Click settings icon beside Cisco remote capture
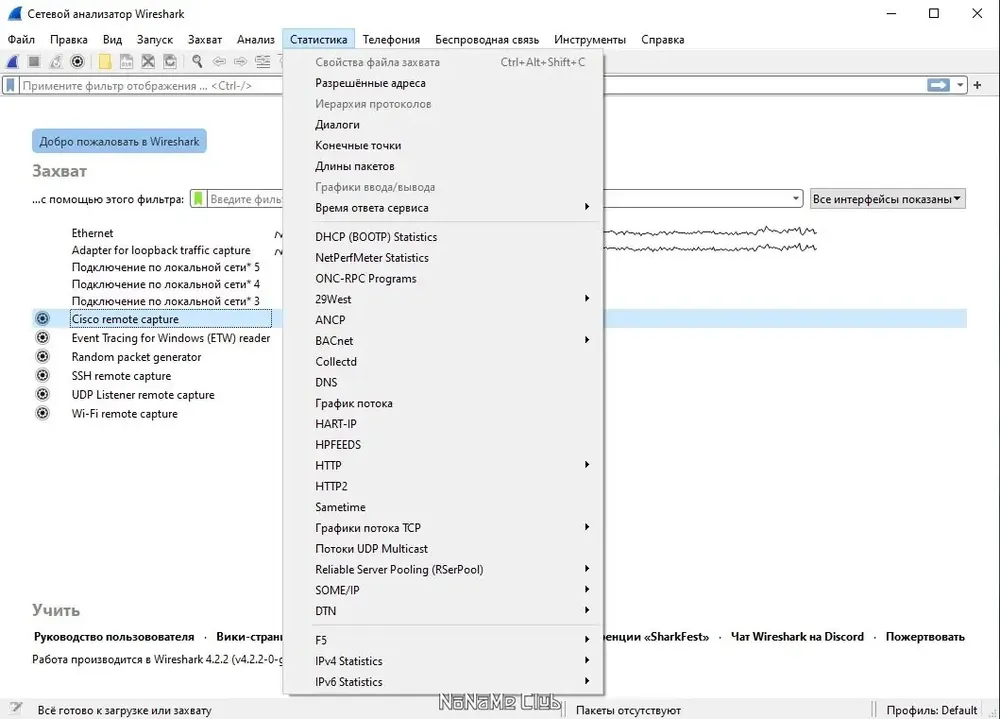Screen dimensions: 1000x719 (42, 318)
